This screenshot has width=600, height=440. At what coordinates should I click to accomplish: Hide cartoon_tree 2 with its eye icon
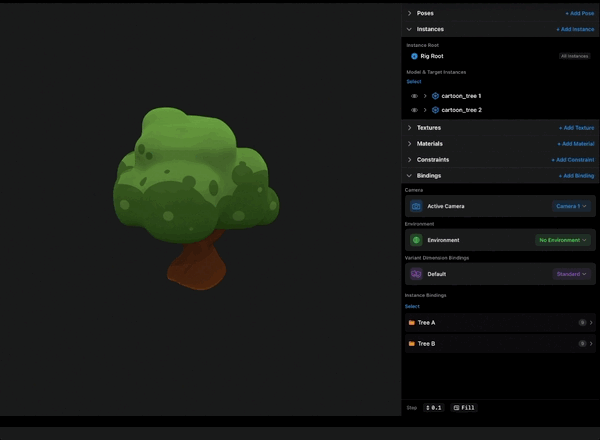coord(414,110)
